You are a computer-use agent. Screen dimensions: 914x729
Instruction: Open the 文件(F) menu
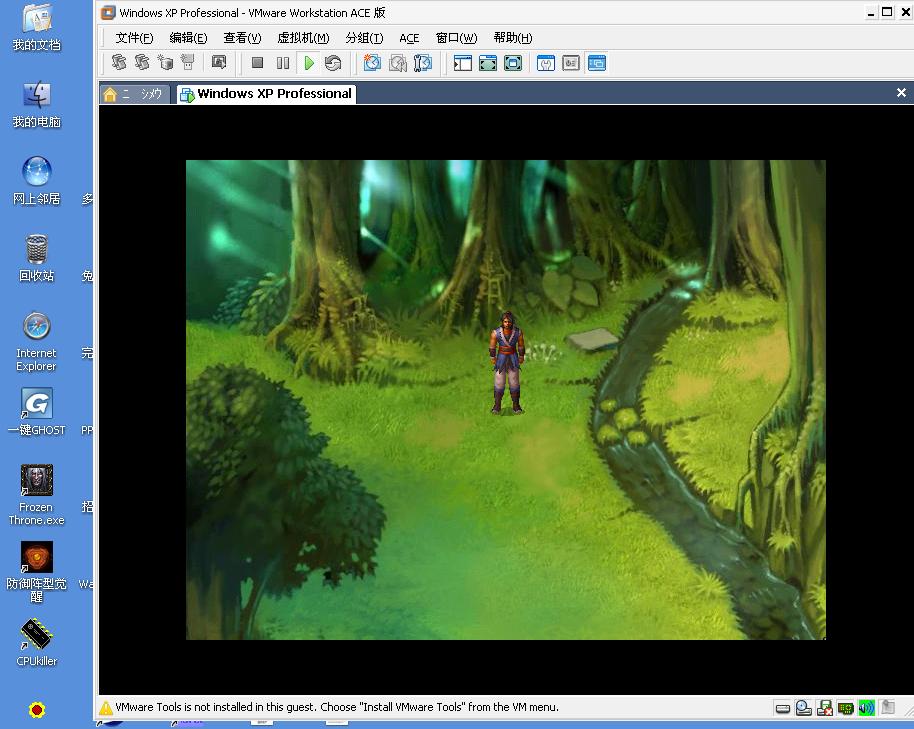(134, 38)
